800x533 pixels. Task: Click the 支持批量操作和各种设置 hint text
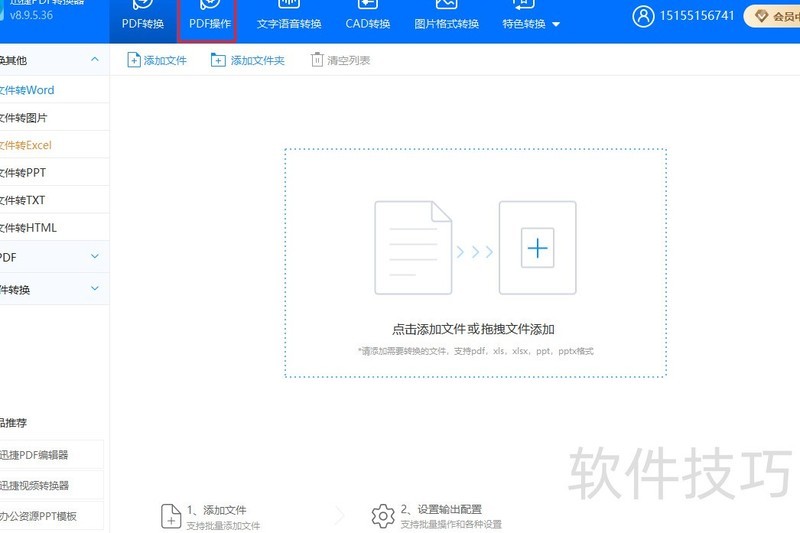(x=451, y=524)
